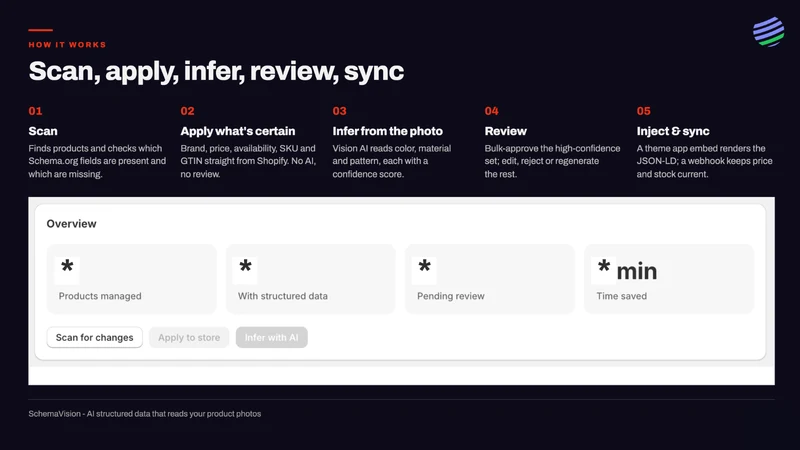Screen dimensions: 800x450
Task: Click the 'Bulk-approve the high-confidence' description
Action: coord(553,161)
